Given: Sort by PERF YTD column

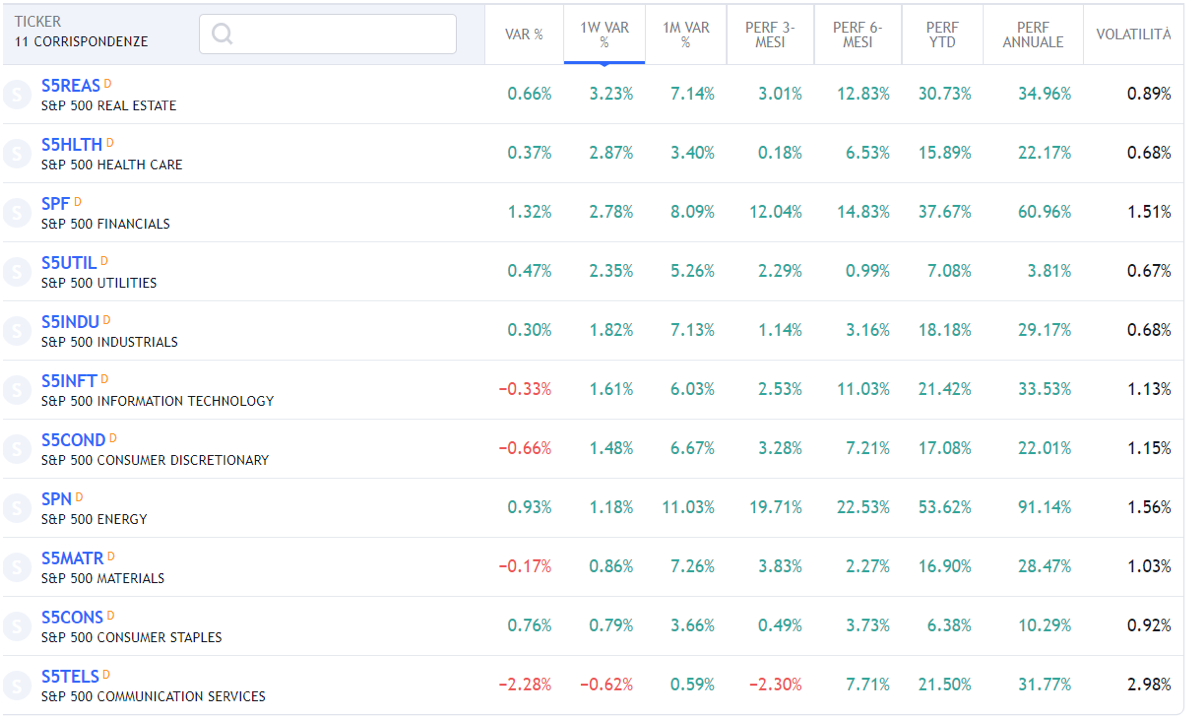Looking at the screenshot, I should [942, 34].
